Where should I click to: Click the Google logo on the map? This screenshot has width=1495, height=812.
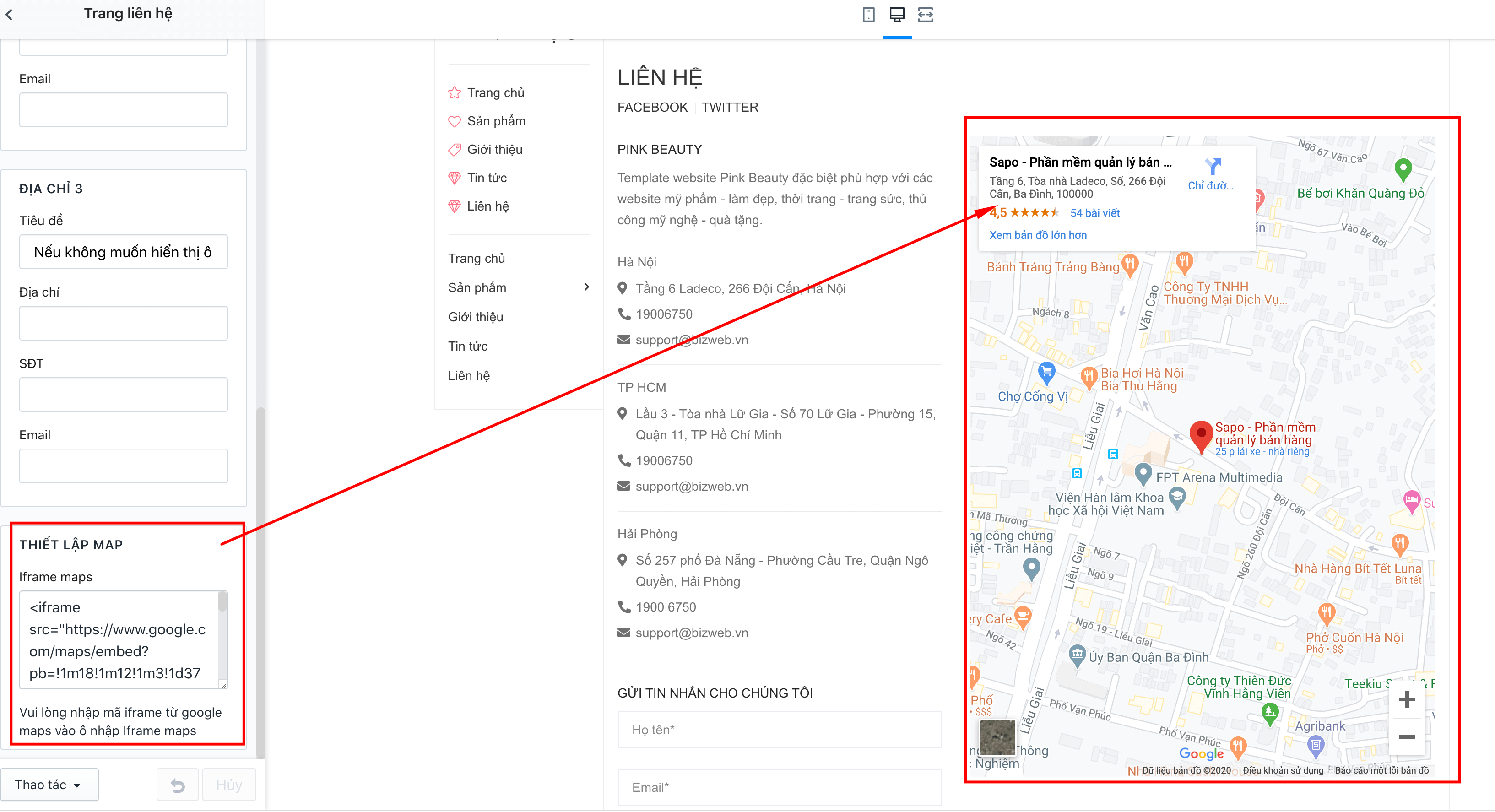tap(1201, 754)
